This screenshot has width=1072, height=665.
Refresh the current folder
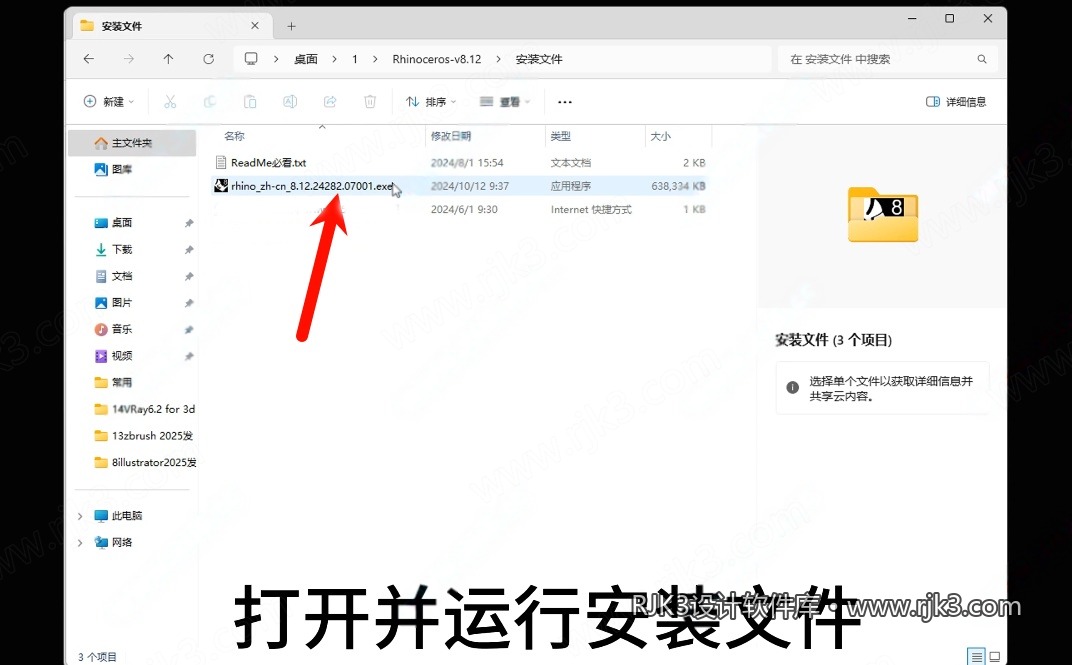pyautogui.click(x=209, y=59)
